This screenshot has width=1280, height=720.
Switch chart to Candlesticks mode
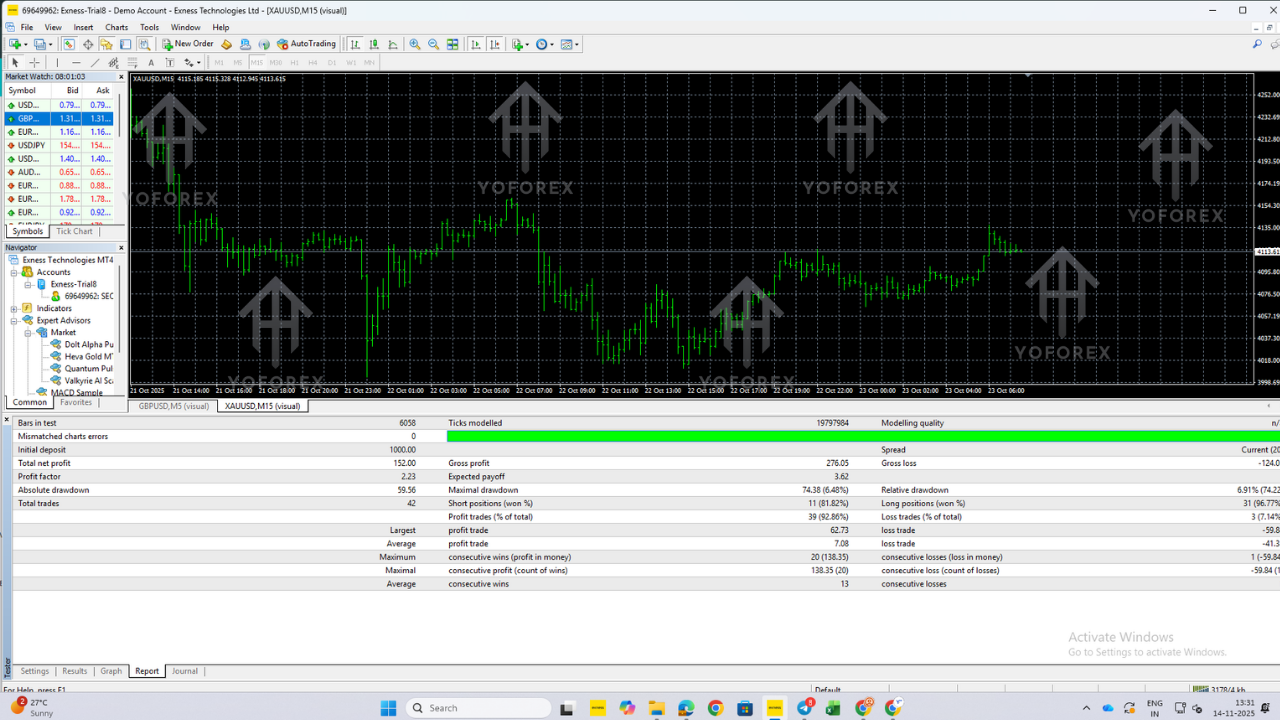(374, 44)
